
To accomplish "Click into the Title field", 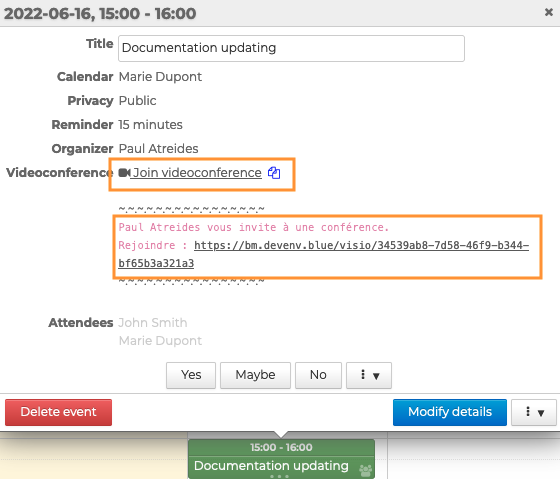I will 291,48.
